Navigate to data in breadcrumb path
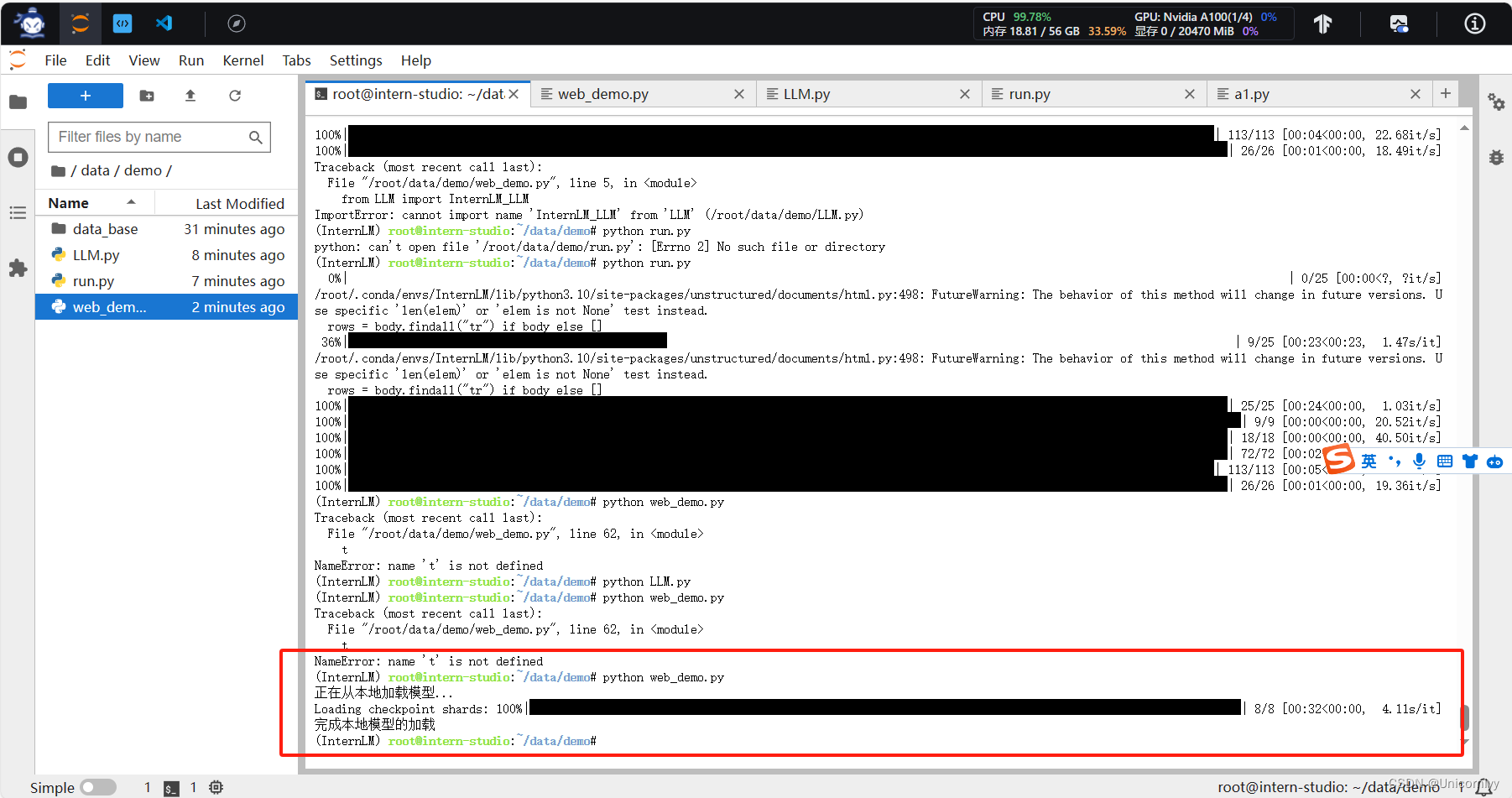1512x798 pixels. (x=96, y=170)
